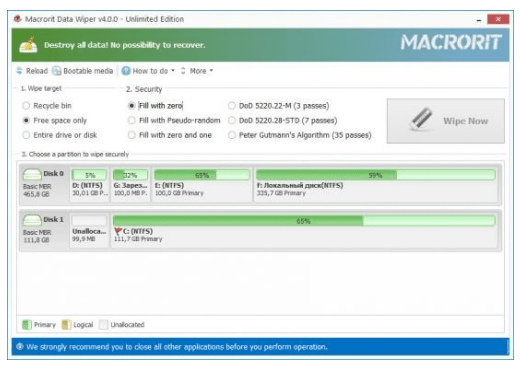
Task: Click the yellow Logical legend swatch
Action: coord(66,324)
